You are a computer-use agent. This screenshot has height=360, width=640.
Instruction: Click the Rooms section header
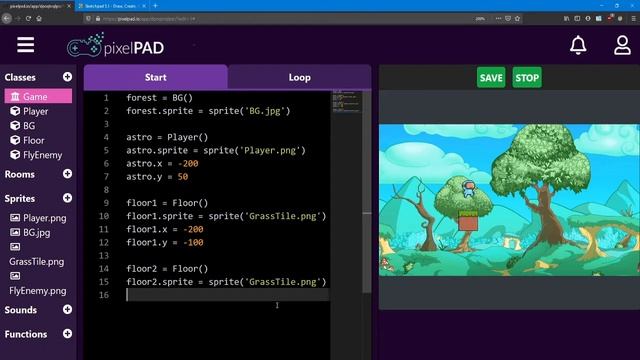[20, 174]
